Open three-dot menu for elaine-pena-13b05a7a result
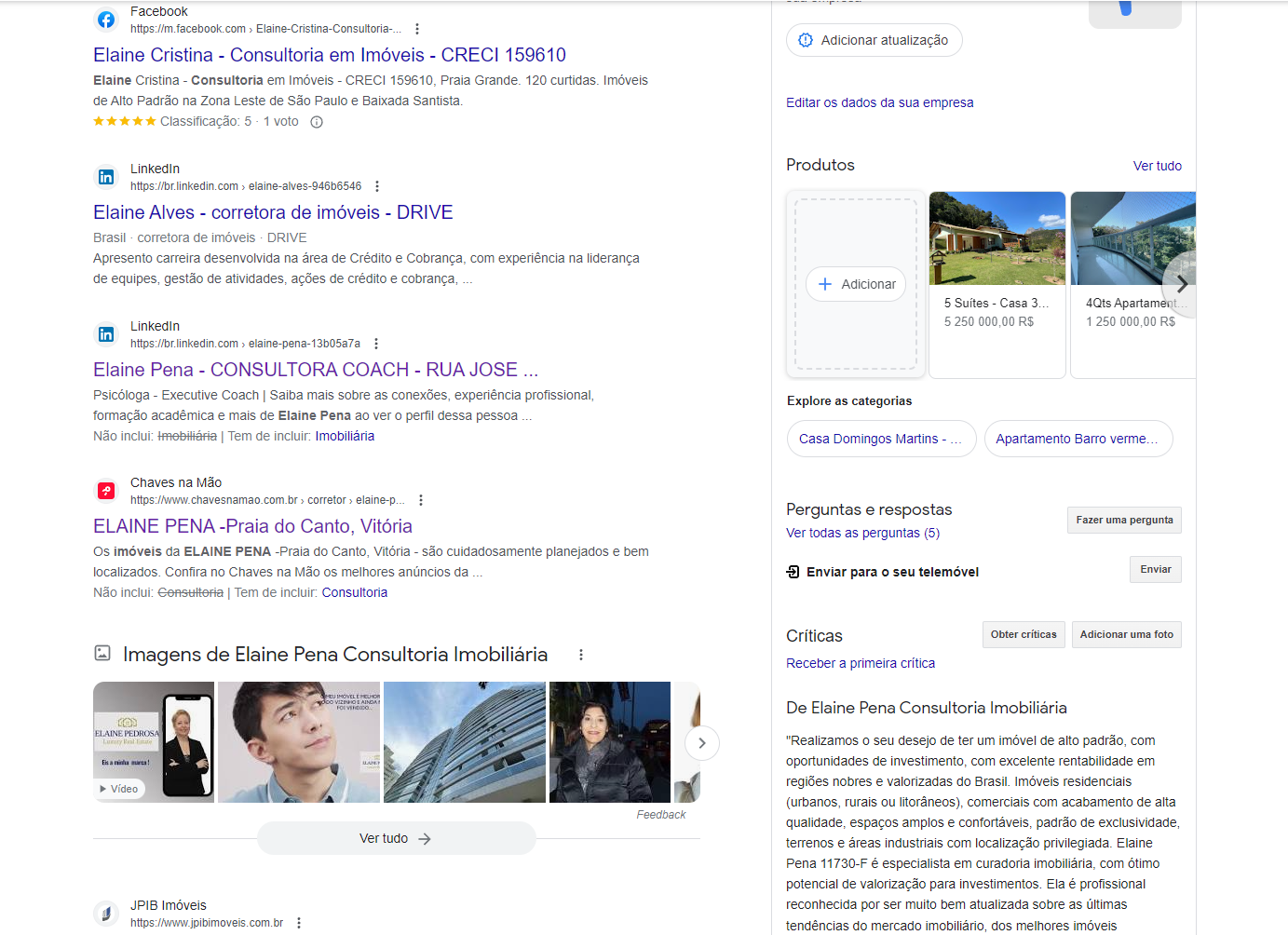 tap(376, 344)
